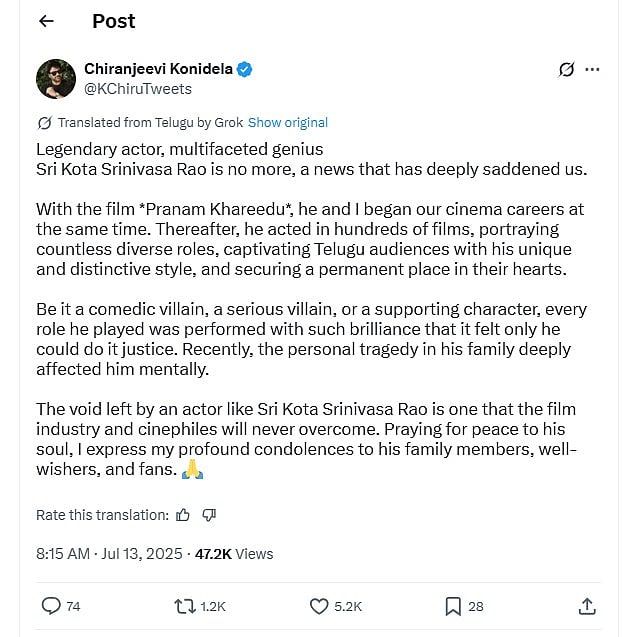The width and height of the screenshot is (623, 637).
Task: Reply using the comment bubble icon
Action: coord(52,606)
